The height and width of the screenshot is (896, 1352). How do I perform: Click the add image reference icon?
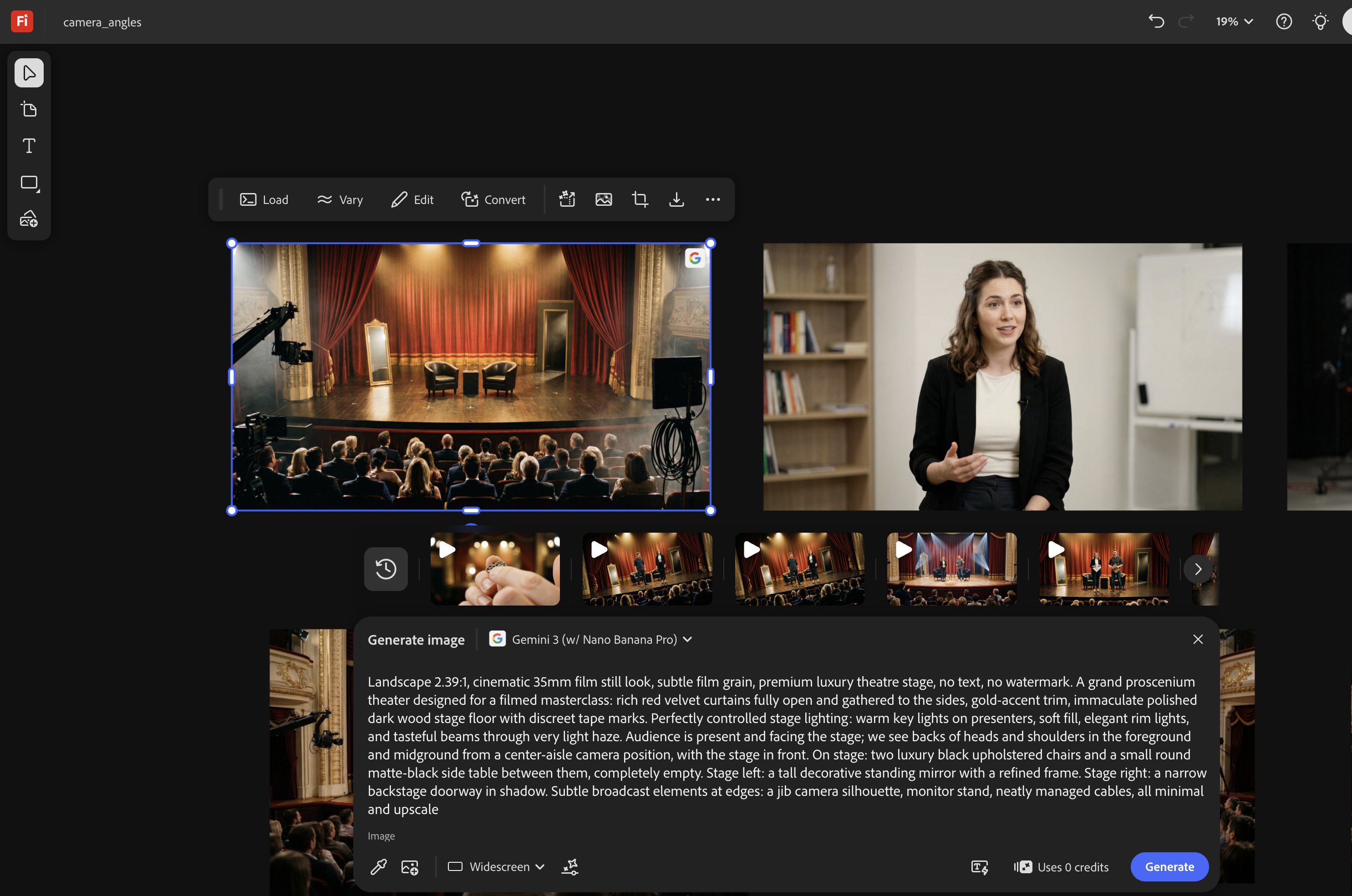pos(410,867)
